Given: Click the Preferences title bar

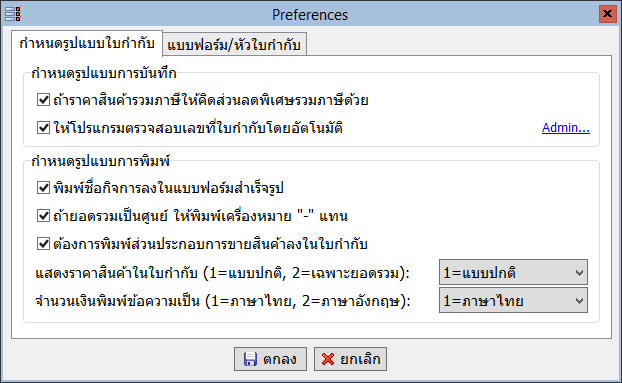Looking at the screenshot, I should pyautogui.click(x=310, y=15).
